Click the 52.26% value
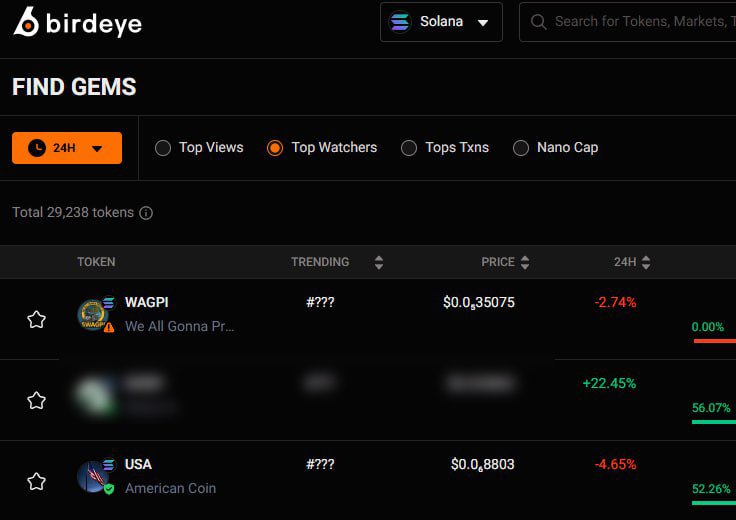 pyautogui.click(x=711, y=489)
